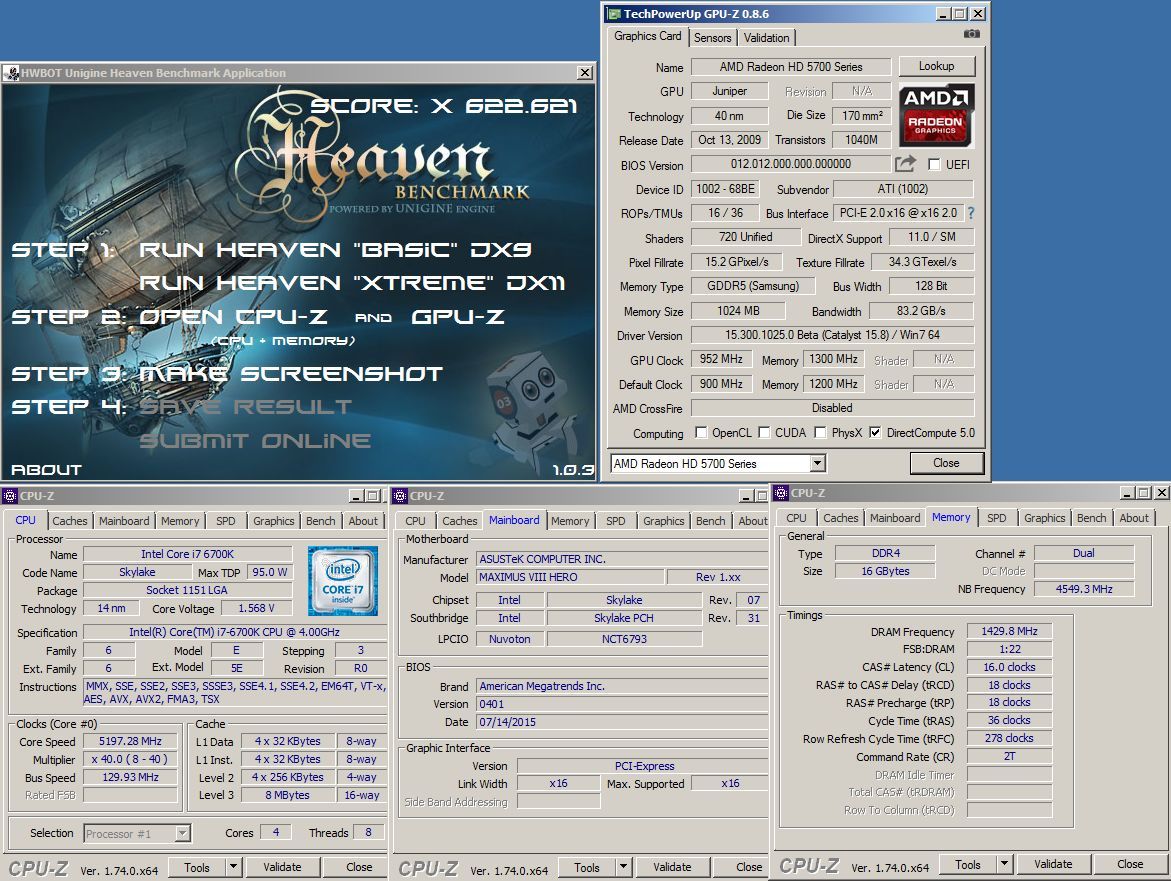Click the BIOS Version field in GPU-Z
1171x881 pixels.
coord(791,164)
